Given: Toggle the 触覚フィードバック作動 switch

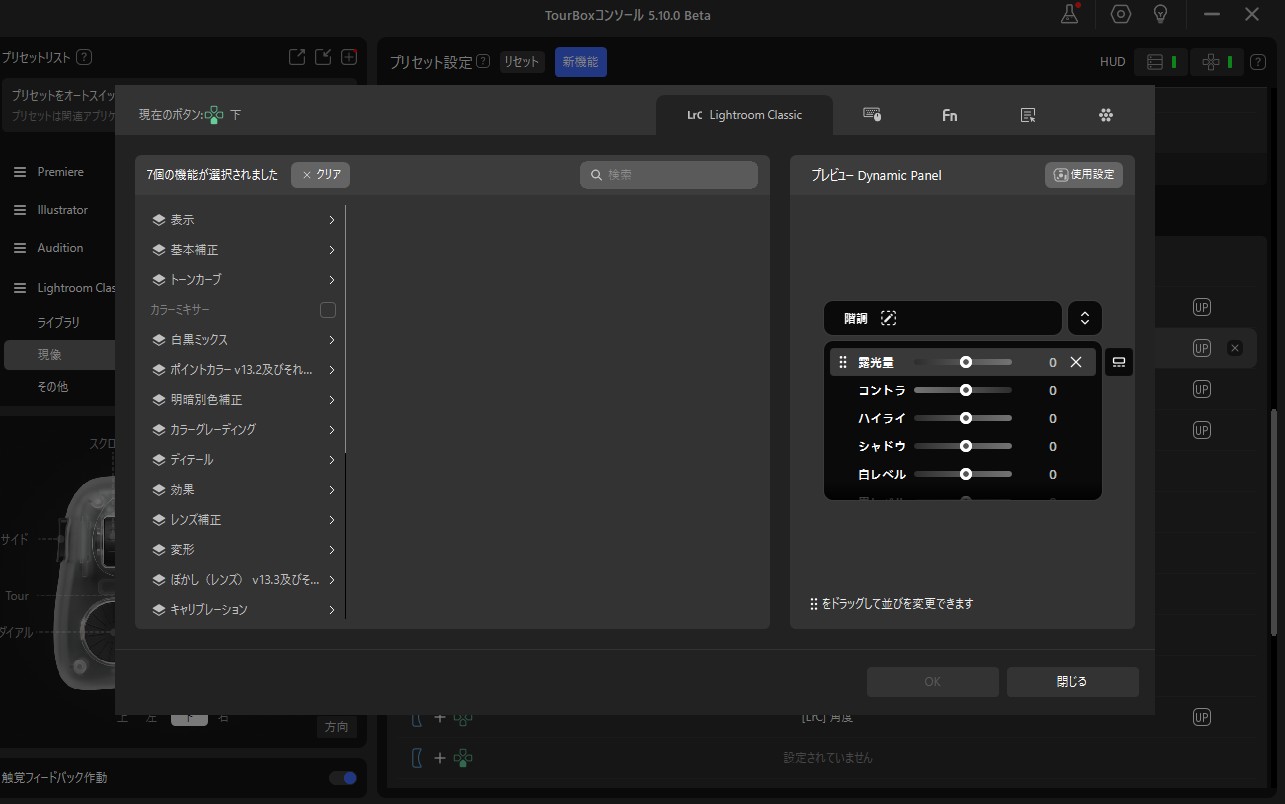Looking at the screenshot, I should click(343, 777).
